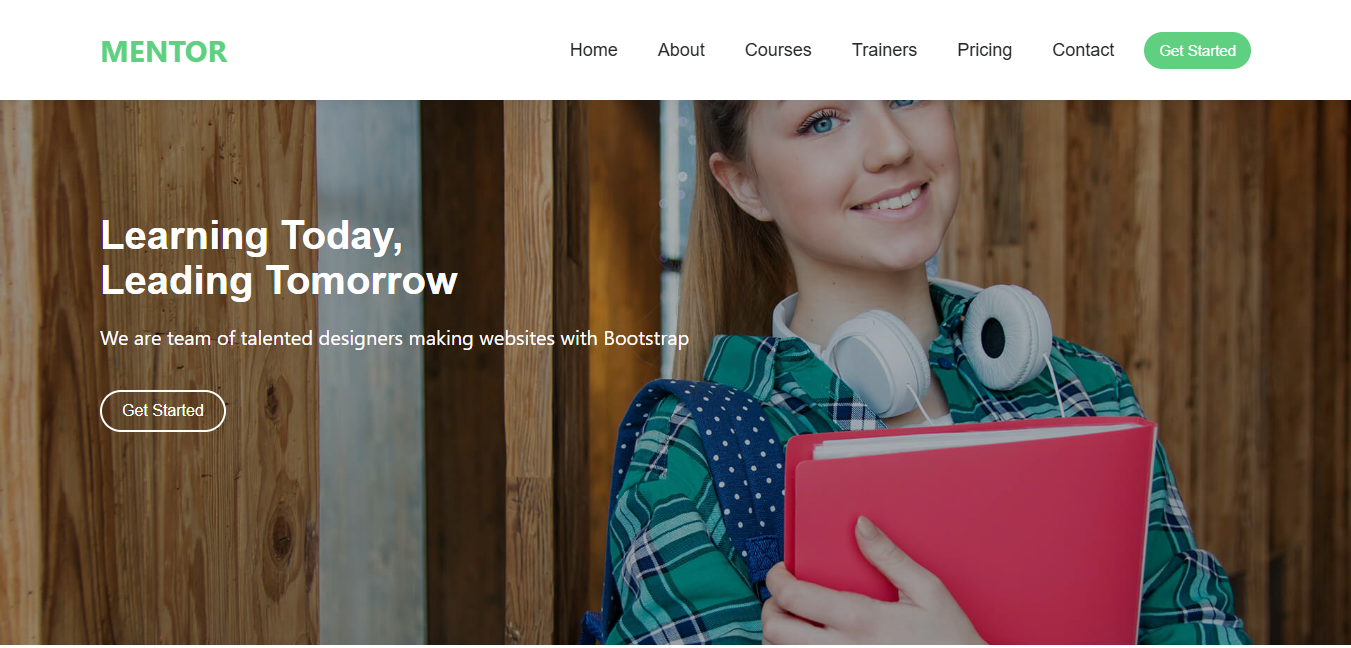Click the word 'Bootstrap' in the subtitle
1351x648 pixels.
[x=646, y=338]
